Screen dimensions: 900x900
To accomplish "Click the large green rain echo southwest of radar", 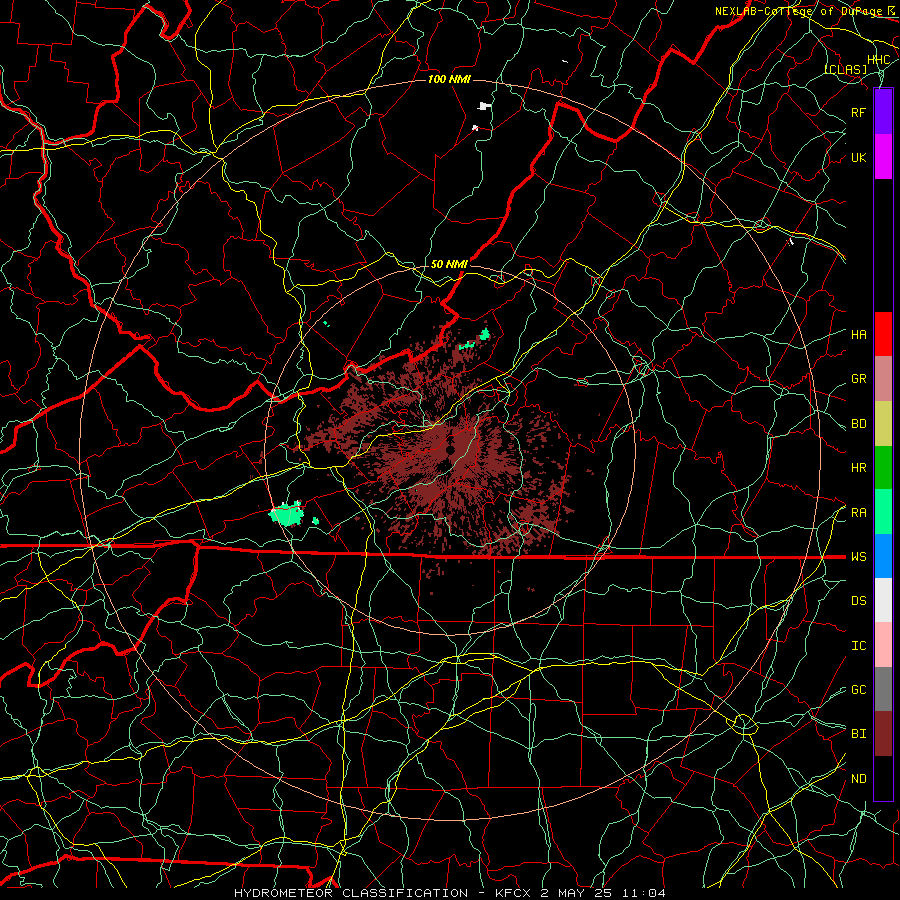I will 286,514.
